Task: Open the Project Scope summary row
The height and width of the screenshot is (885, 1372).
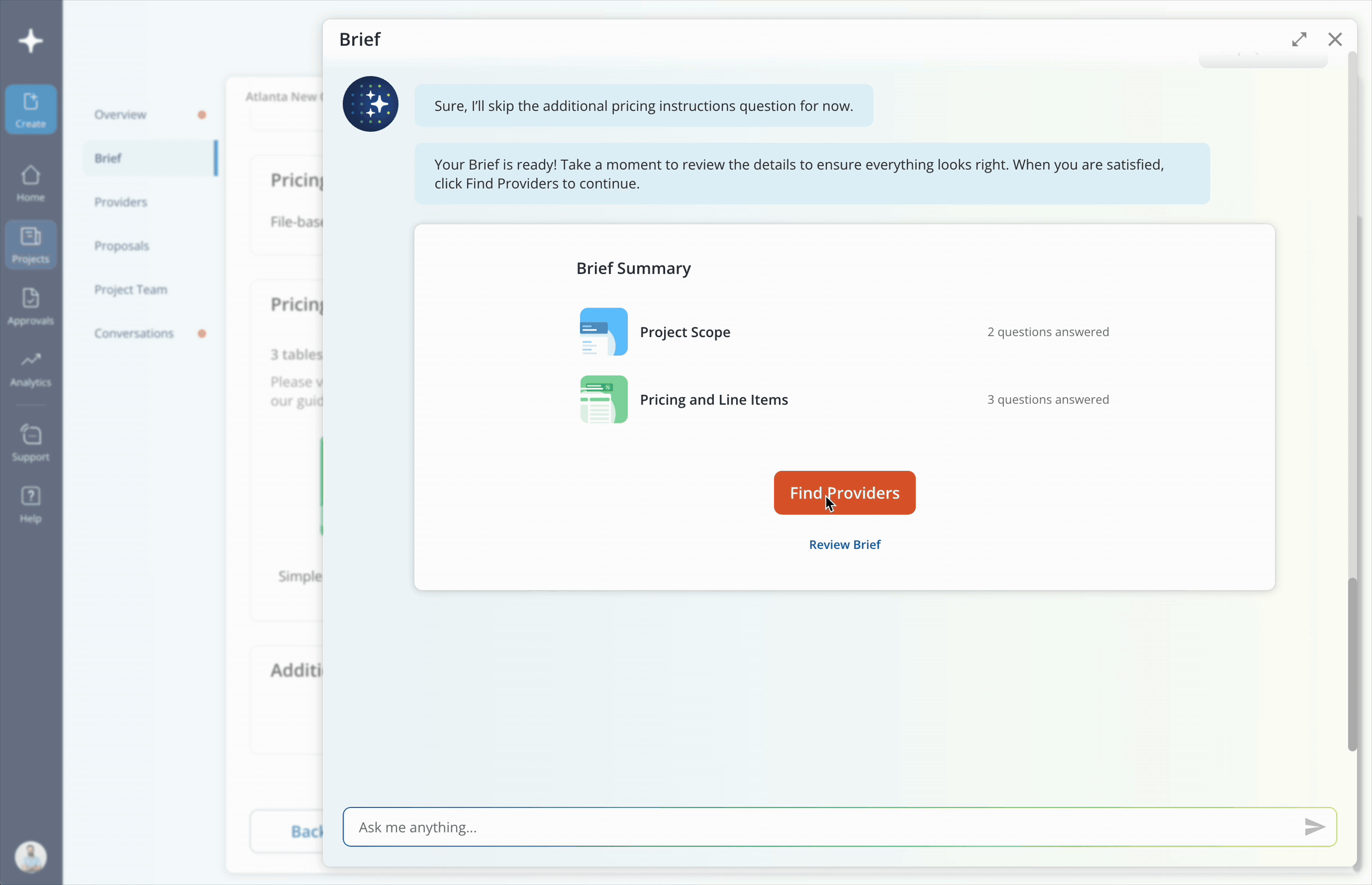Action: (684, 332)
